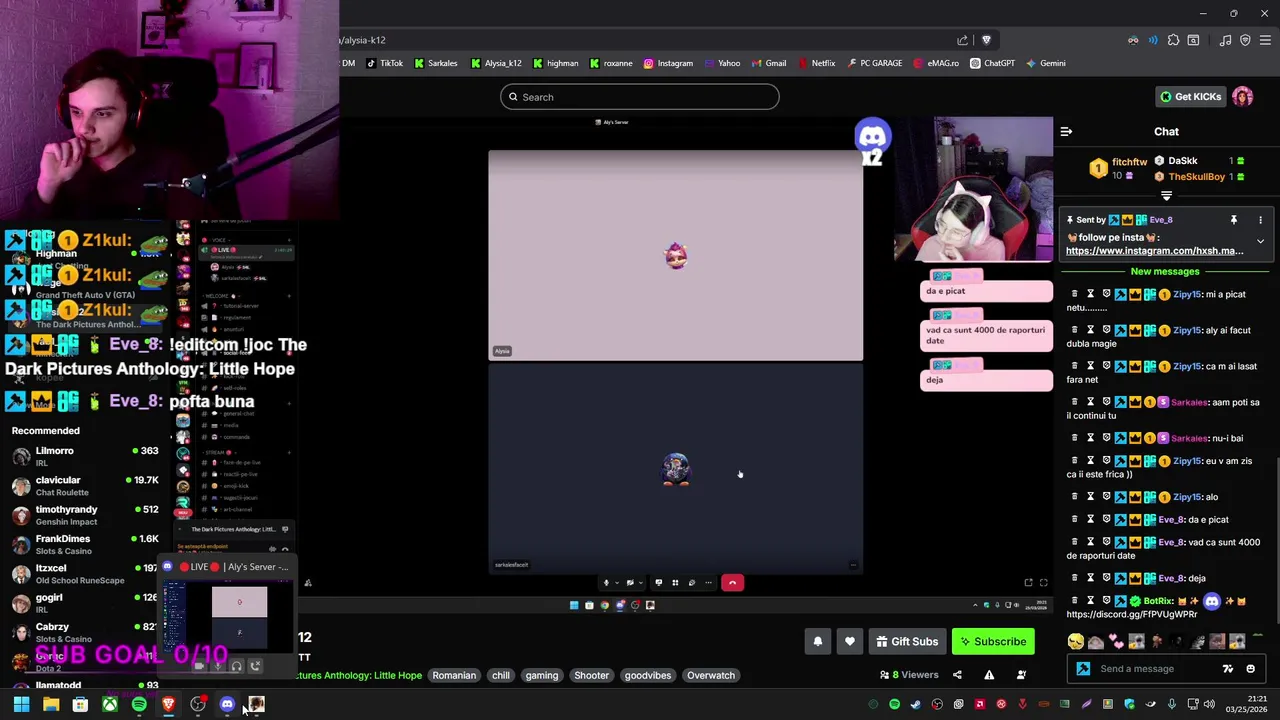Click the Gift Subs button

(906, 642)
